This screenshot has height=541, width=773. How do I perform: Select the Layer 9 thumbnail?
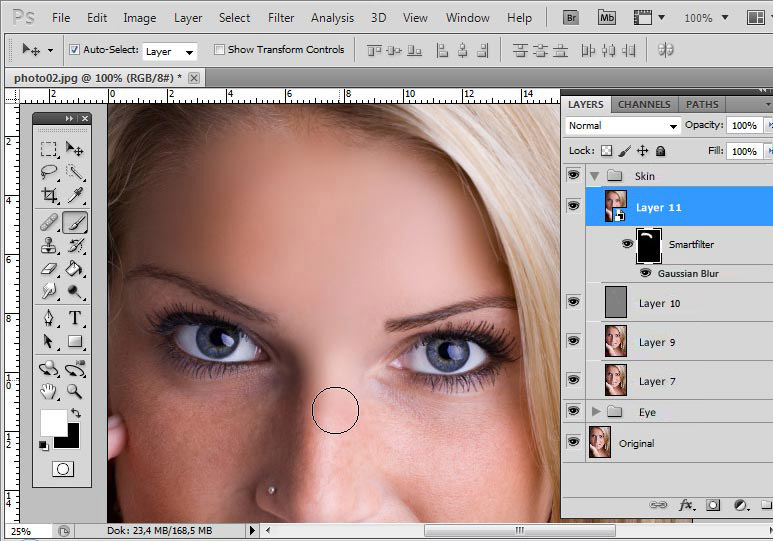pos(616,341)
